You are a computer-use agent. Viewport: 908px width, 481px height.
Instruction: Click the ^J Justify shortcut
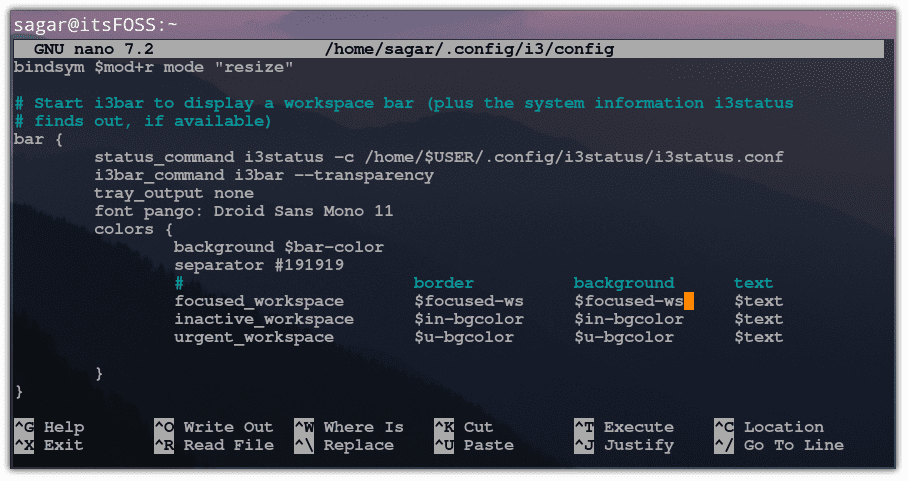coord(623,445)
